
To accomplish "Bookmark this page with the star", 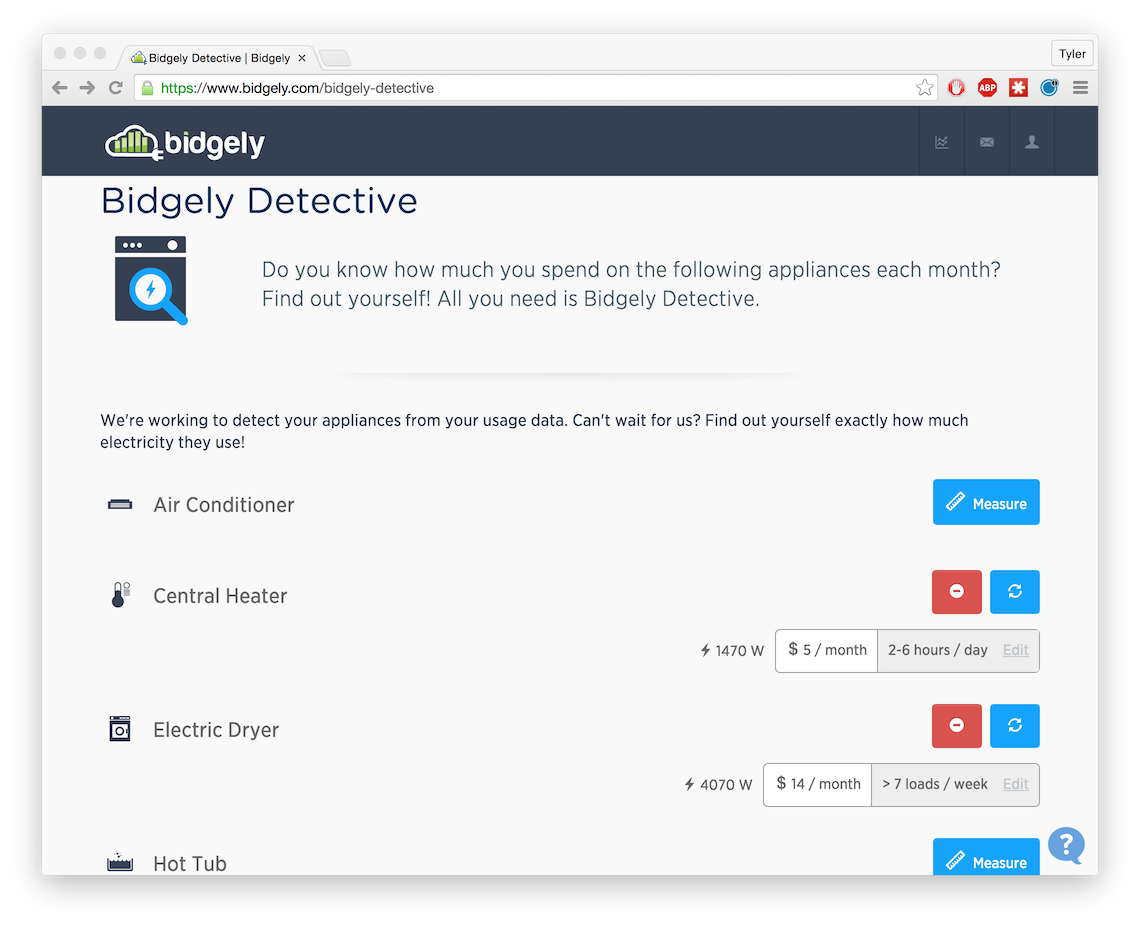I will pyautogui.click(x=924, y=88).
